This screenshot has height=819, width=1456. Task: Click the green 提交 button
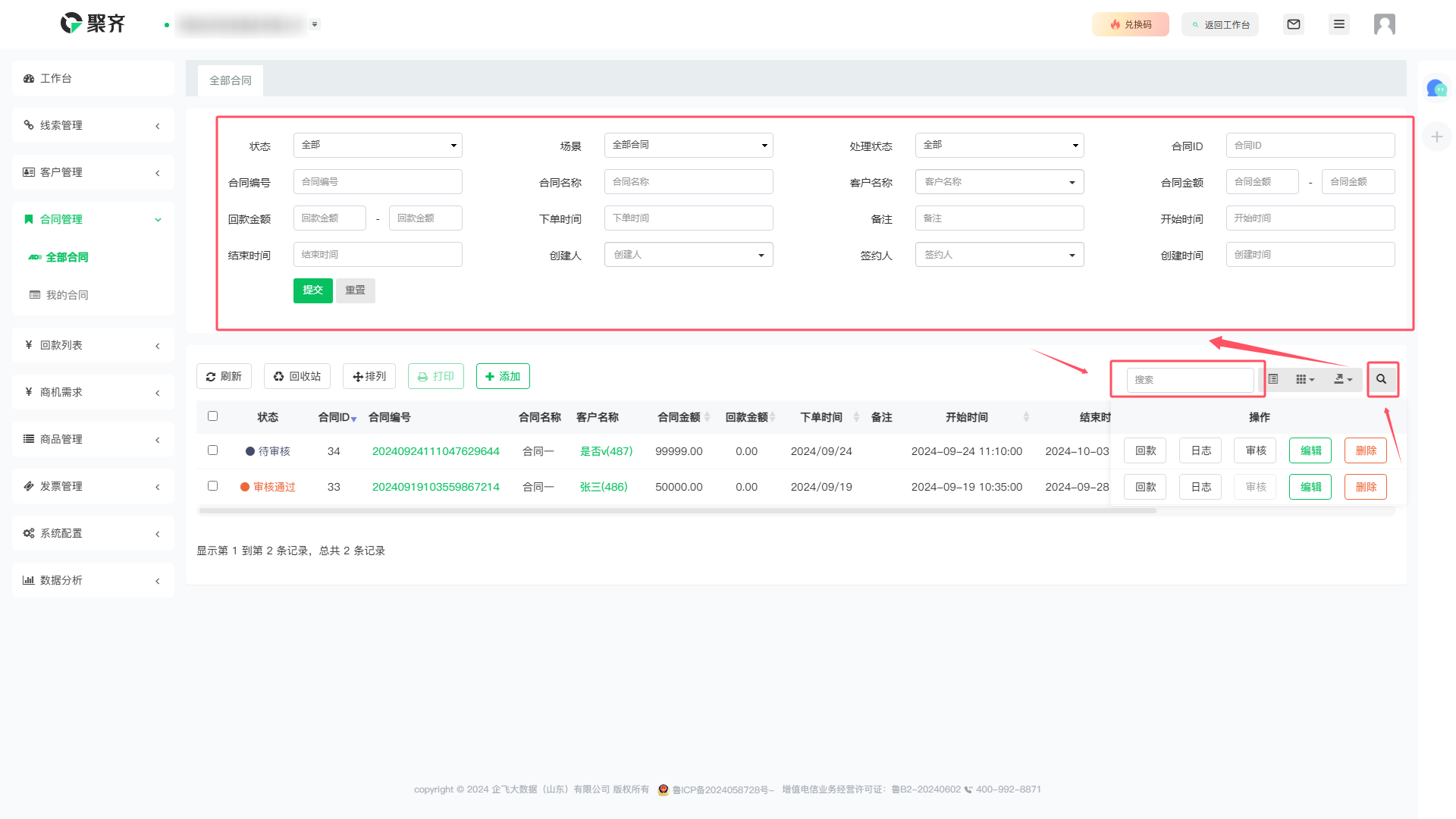tap(313, 290)
